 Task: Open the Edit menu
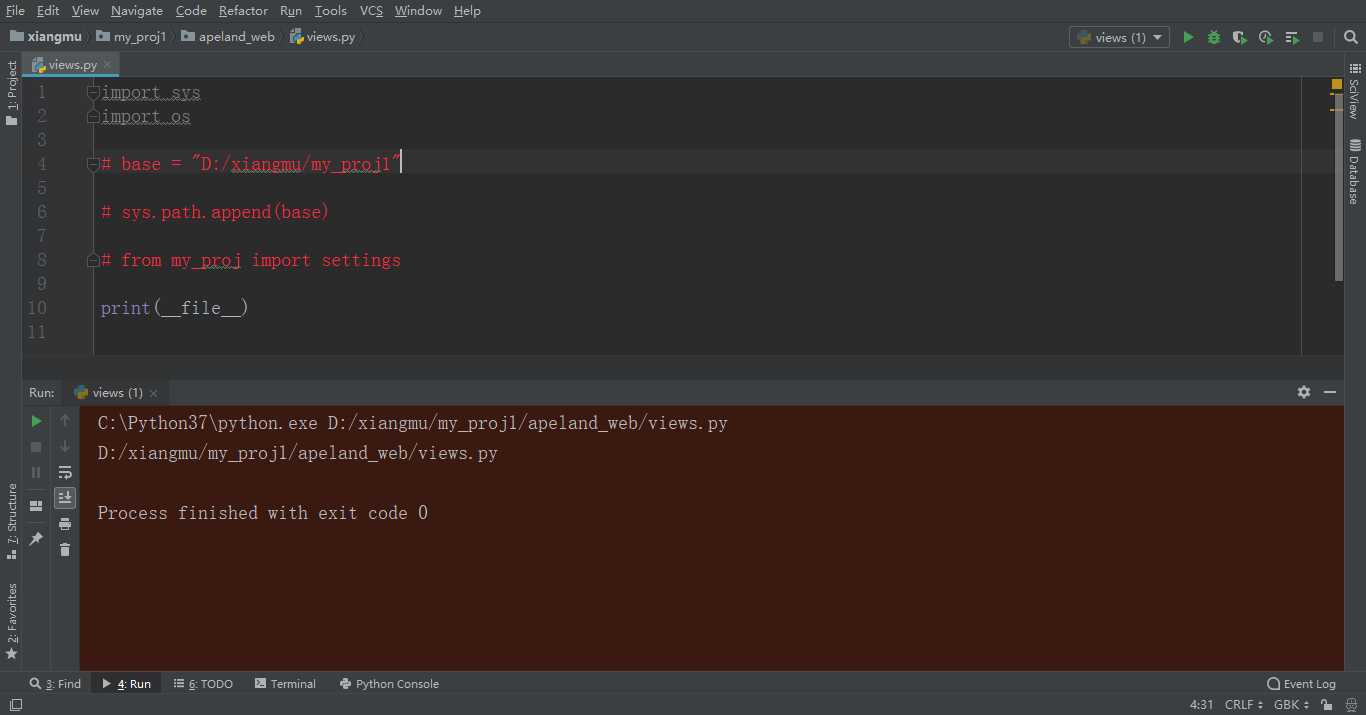pos(48,10)
